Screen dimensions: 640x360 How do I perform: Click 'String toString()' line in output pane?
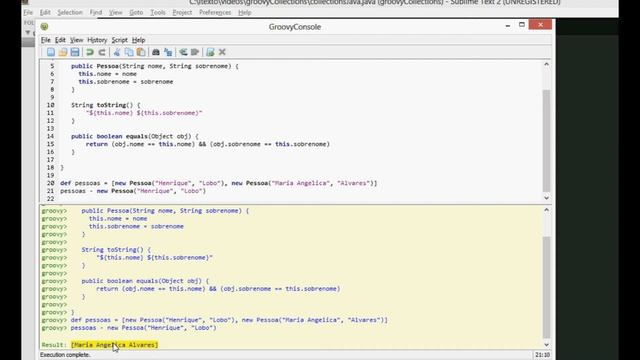(116, 249)
